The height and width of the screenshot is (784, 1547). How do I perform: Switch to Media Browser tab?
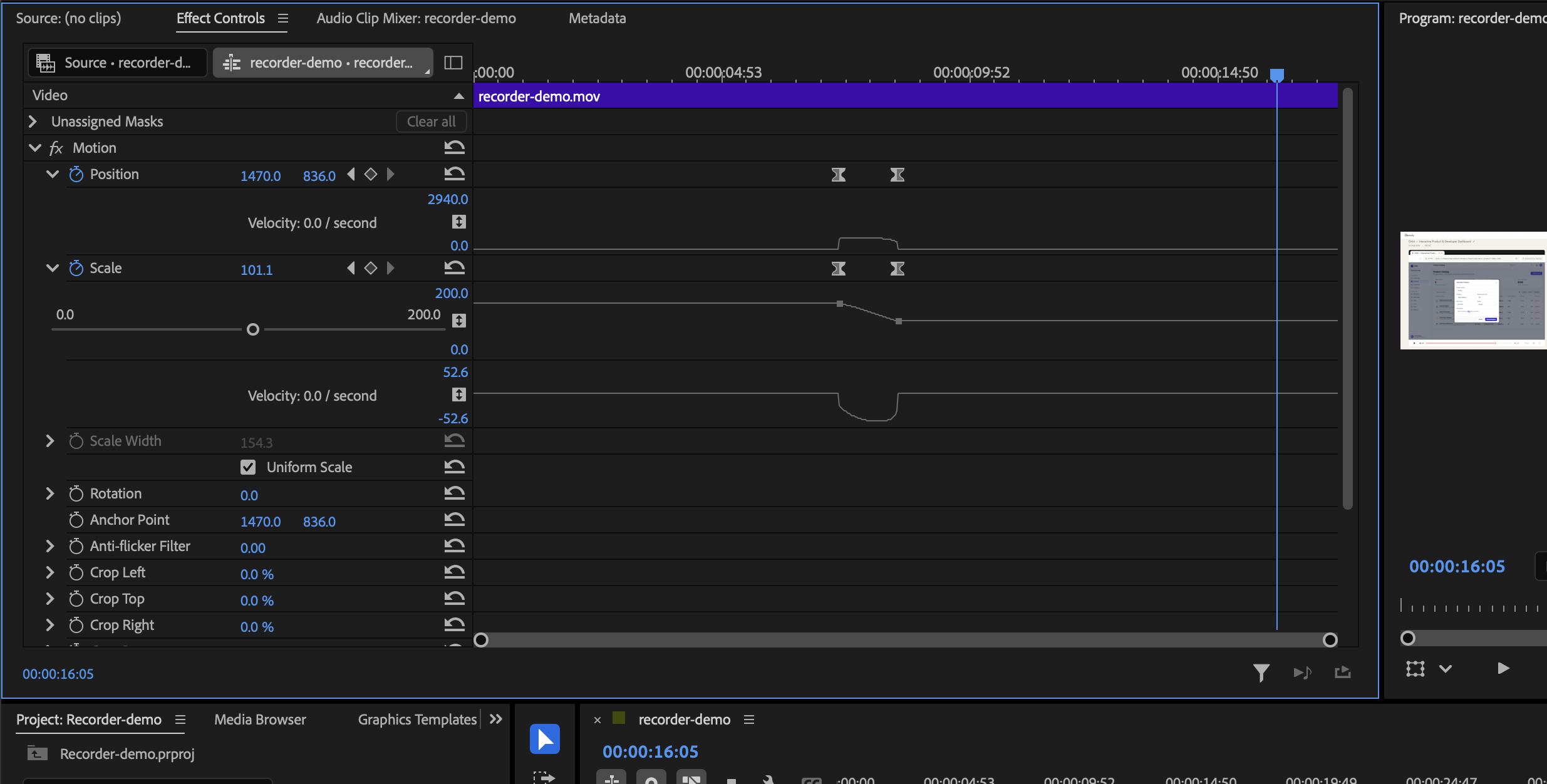[260, 720]
